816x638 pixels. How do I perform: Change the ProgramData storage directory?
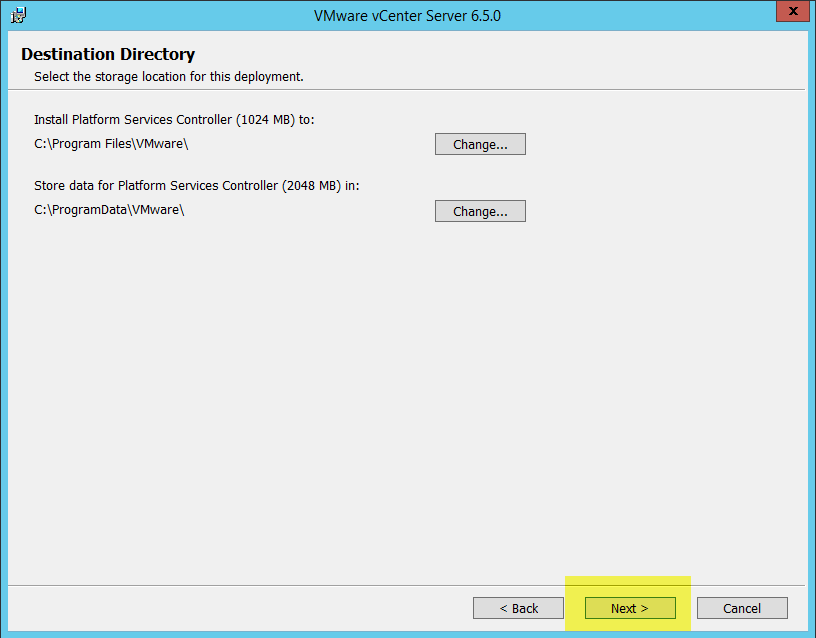point(480,211)
